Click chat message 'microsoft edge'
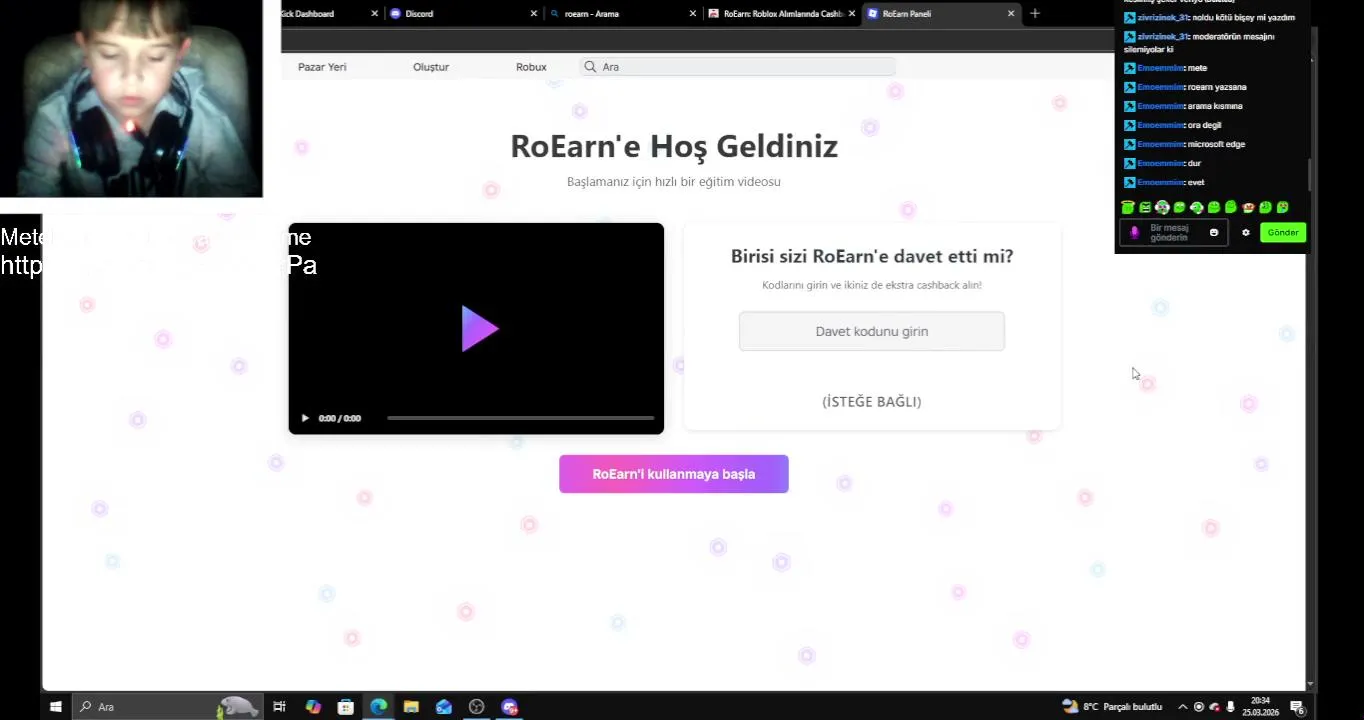The height and width of the screenshot is (720, 1364). coord(1216,144)
